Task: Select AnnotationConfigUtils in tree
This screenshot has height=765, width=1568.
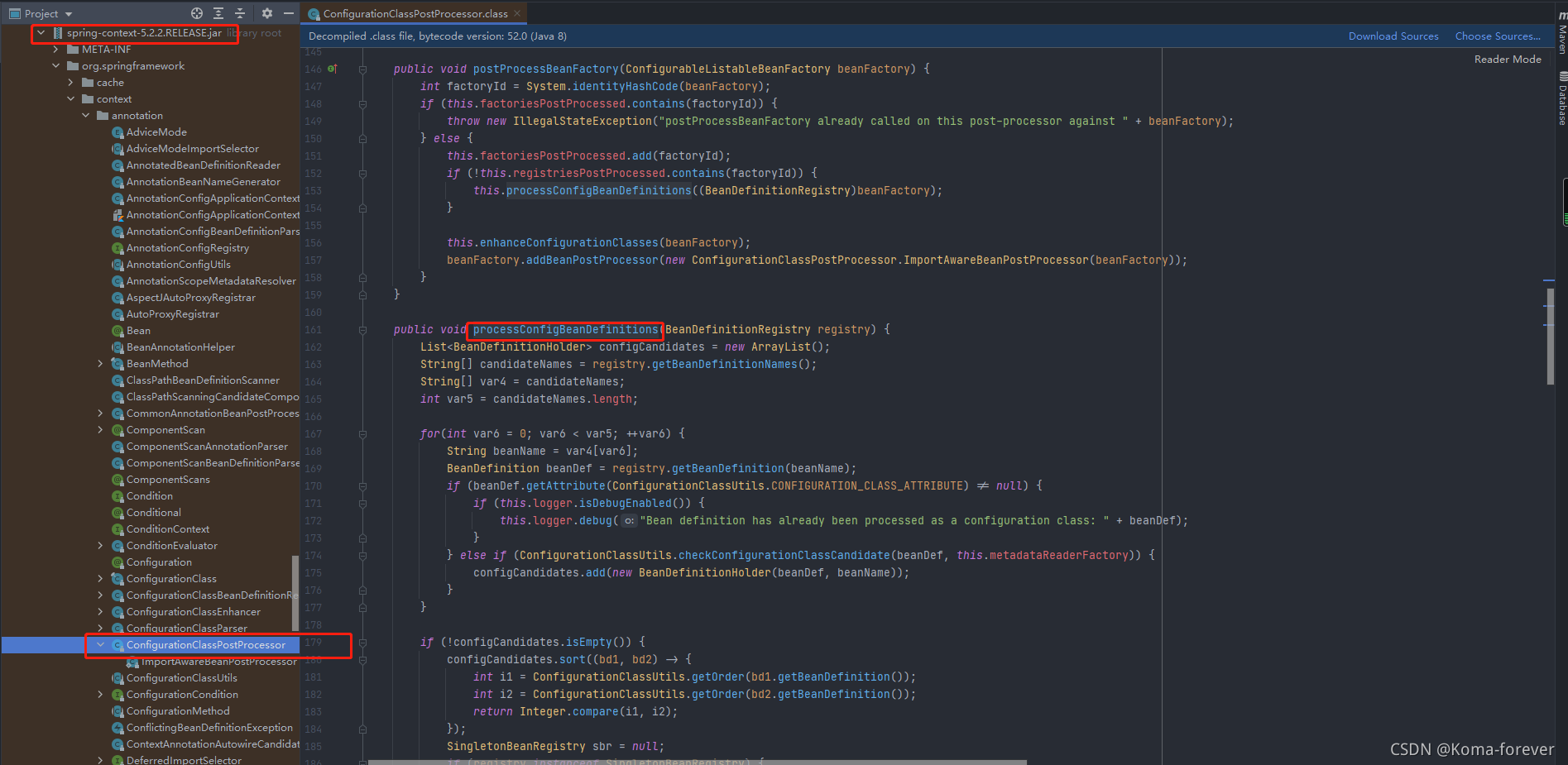Action: pos(178,265)
